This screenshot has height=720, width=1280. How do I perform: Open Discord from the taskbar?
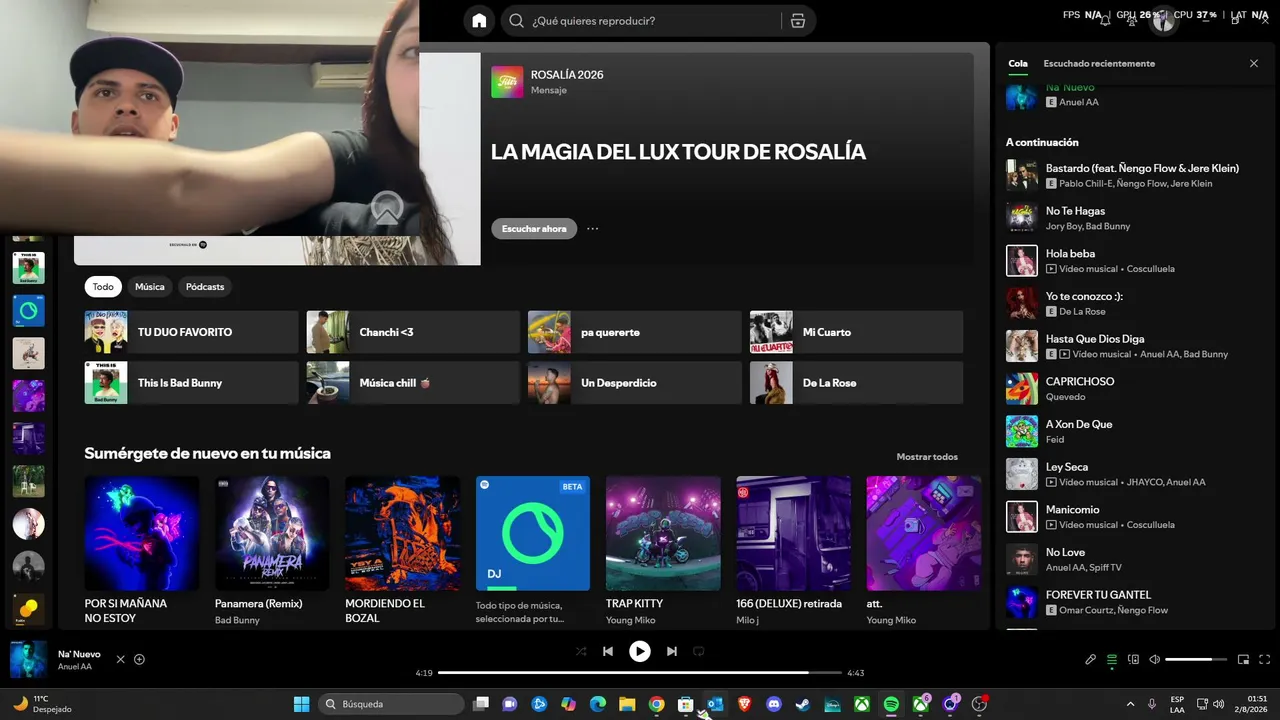coord(773,704)
